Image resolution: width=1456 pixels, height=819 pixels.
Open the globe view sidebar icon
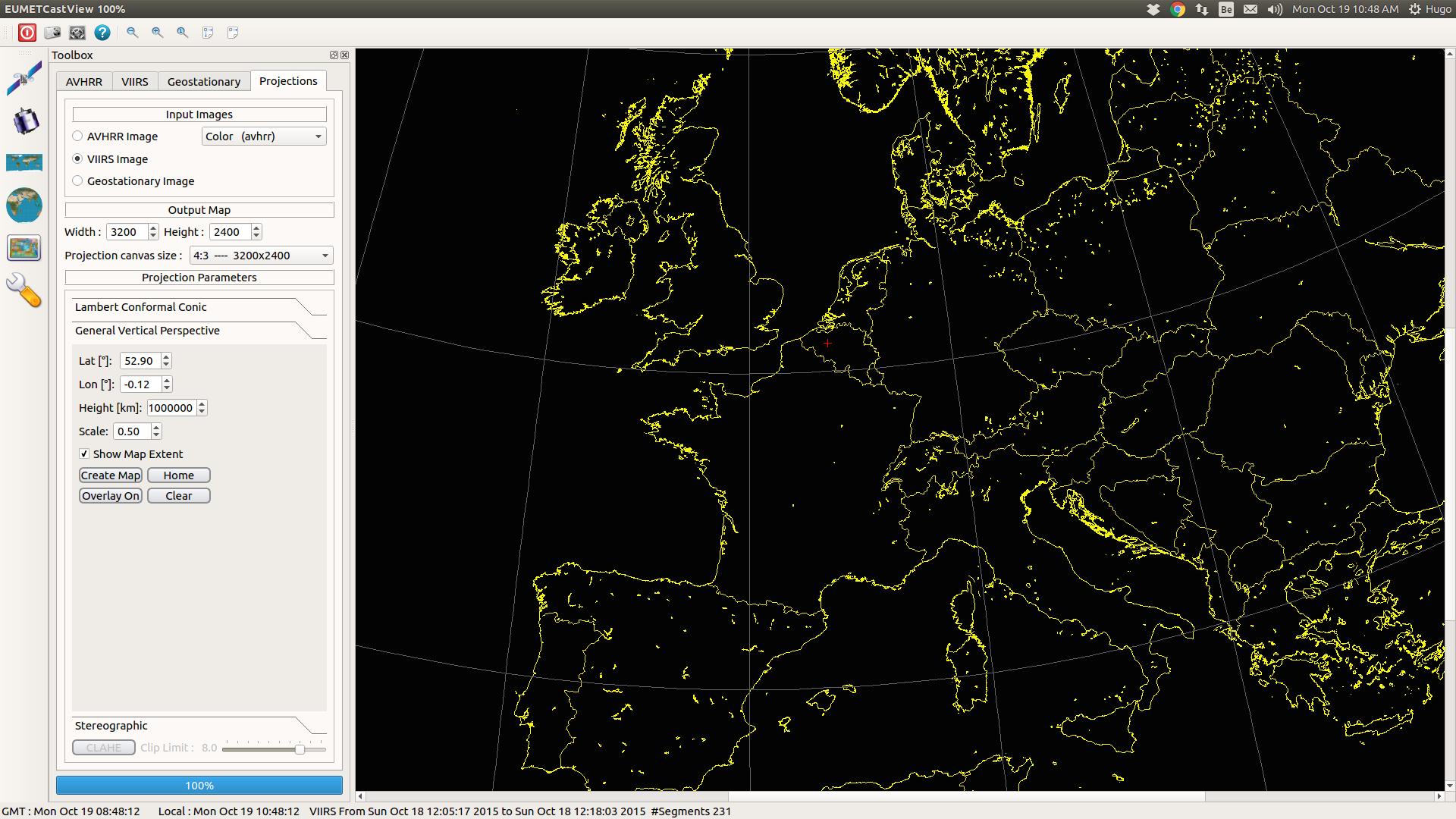click(x=24, y=205)
